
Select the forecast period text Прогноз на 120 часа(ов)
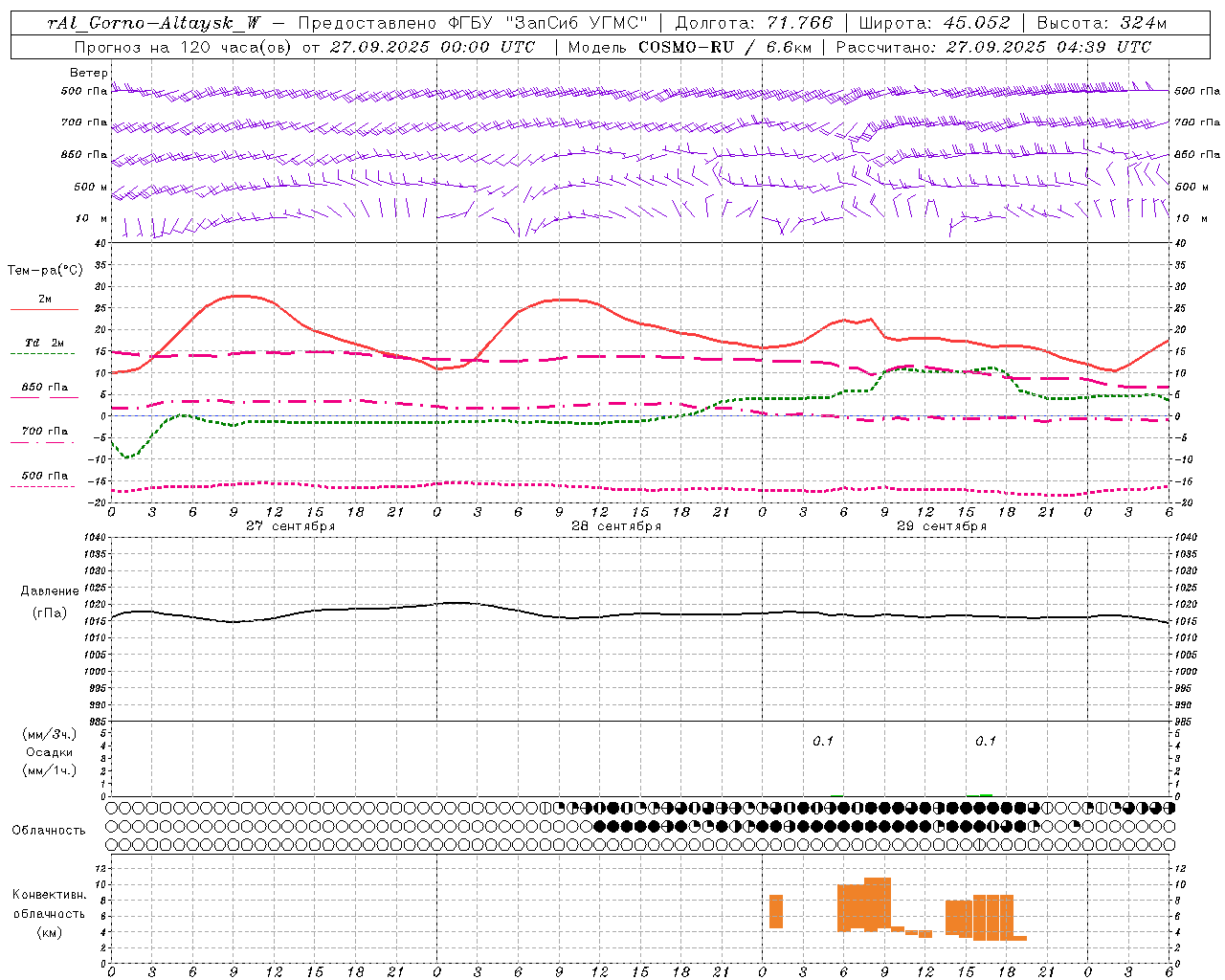tap(184, 47)
